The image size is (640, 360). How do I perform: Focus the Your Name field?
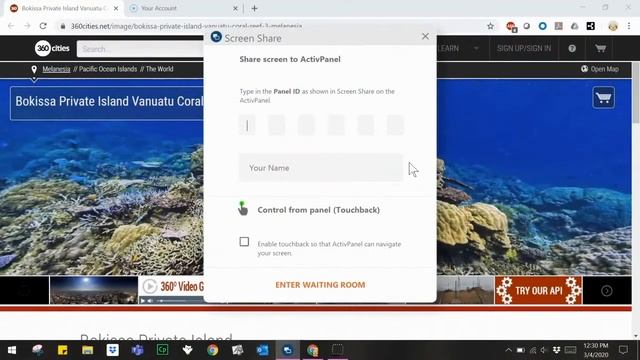321,168
